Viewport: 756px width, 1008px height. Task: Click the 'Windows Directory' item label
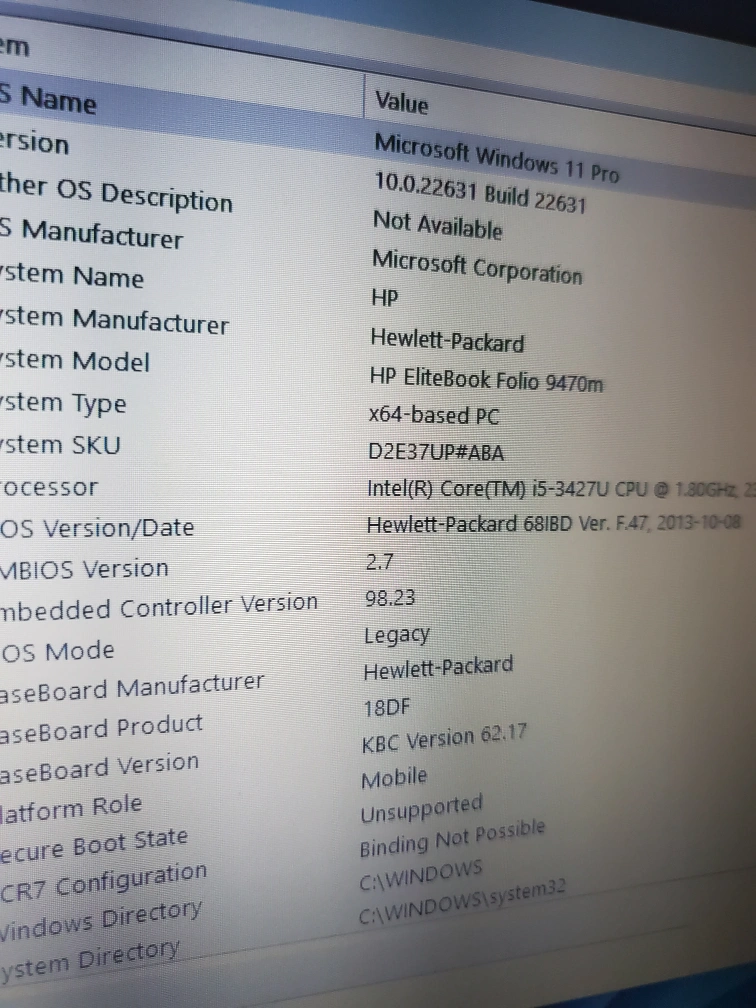[101, 922]
